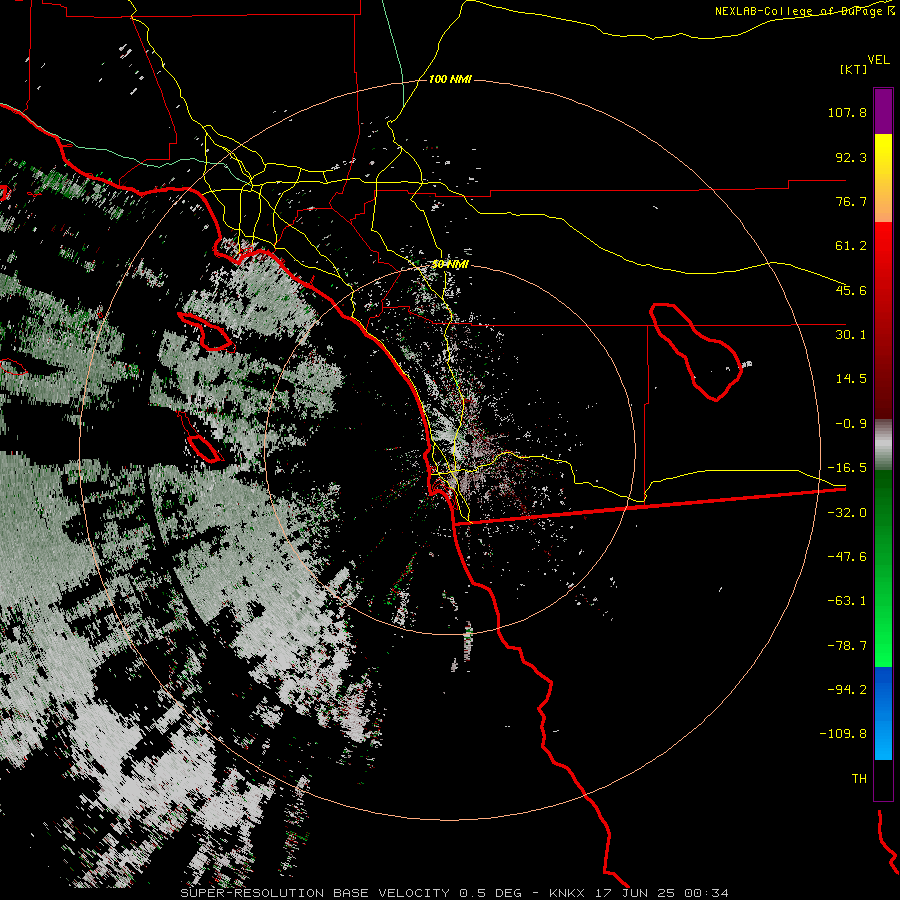Select the -94.2 scale value

pos(847,689)
